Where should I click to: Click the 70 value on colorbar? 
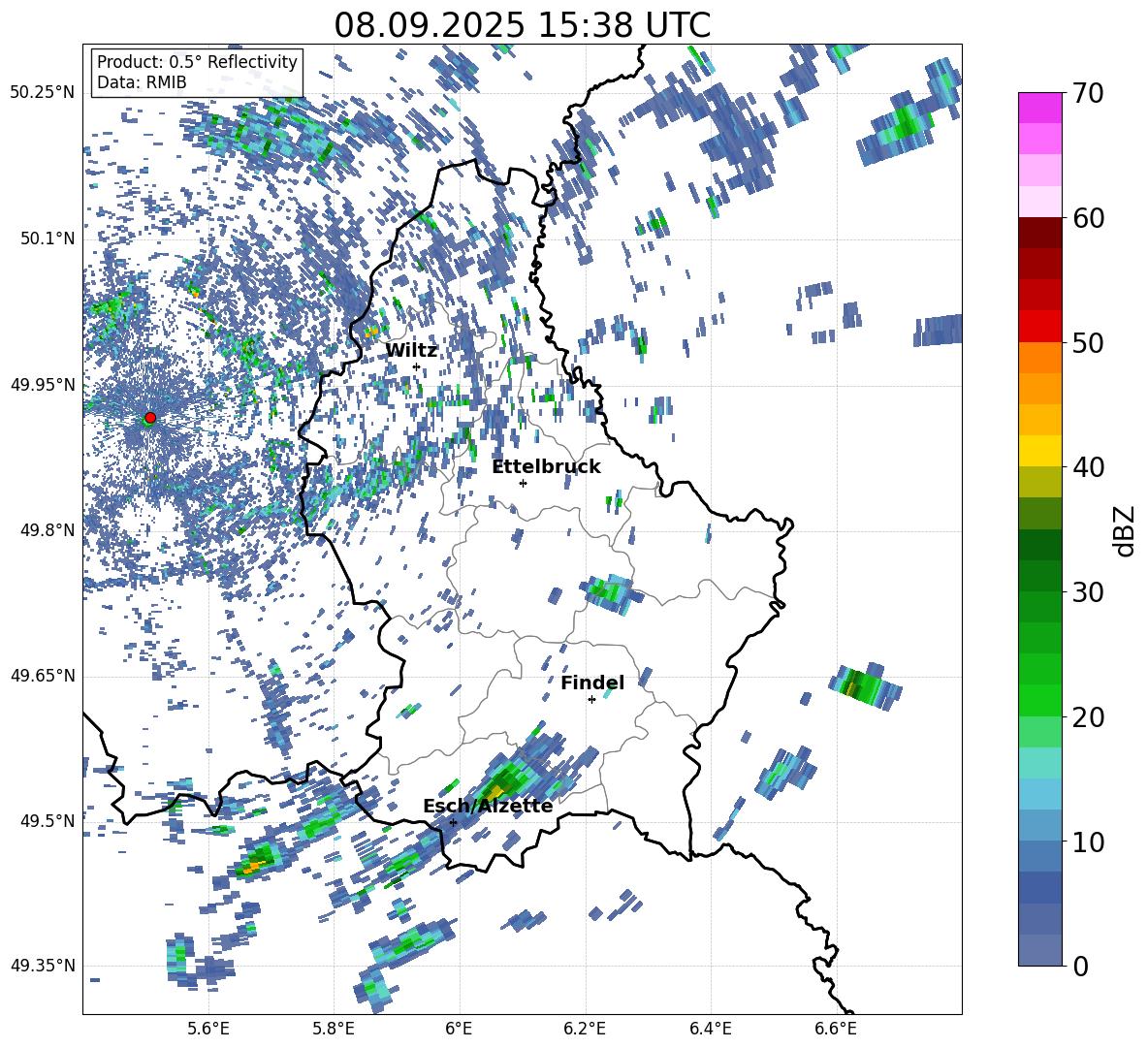(1088, 93)
